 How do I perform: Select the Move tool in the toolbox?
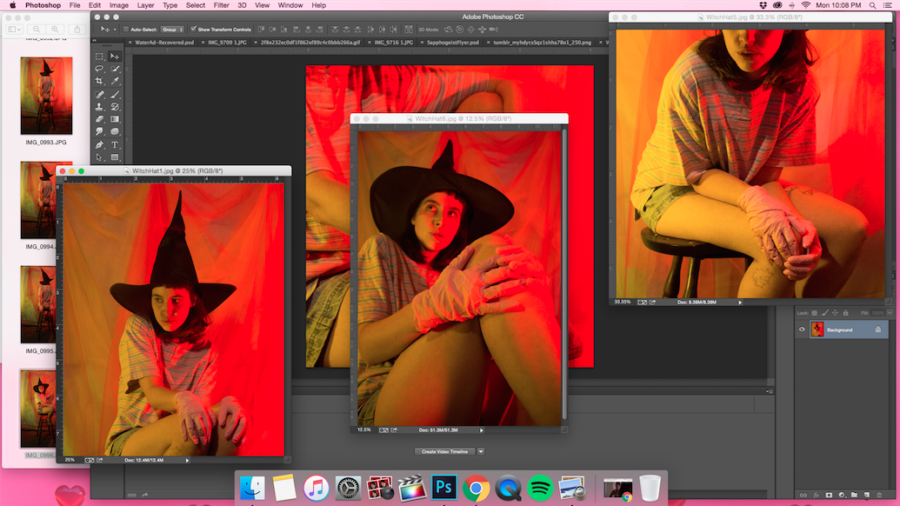pos(114,56)
